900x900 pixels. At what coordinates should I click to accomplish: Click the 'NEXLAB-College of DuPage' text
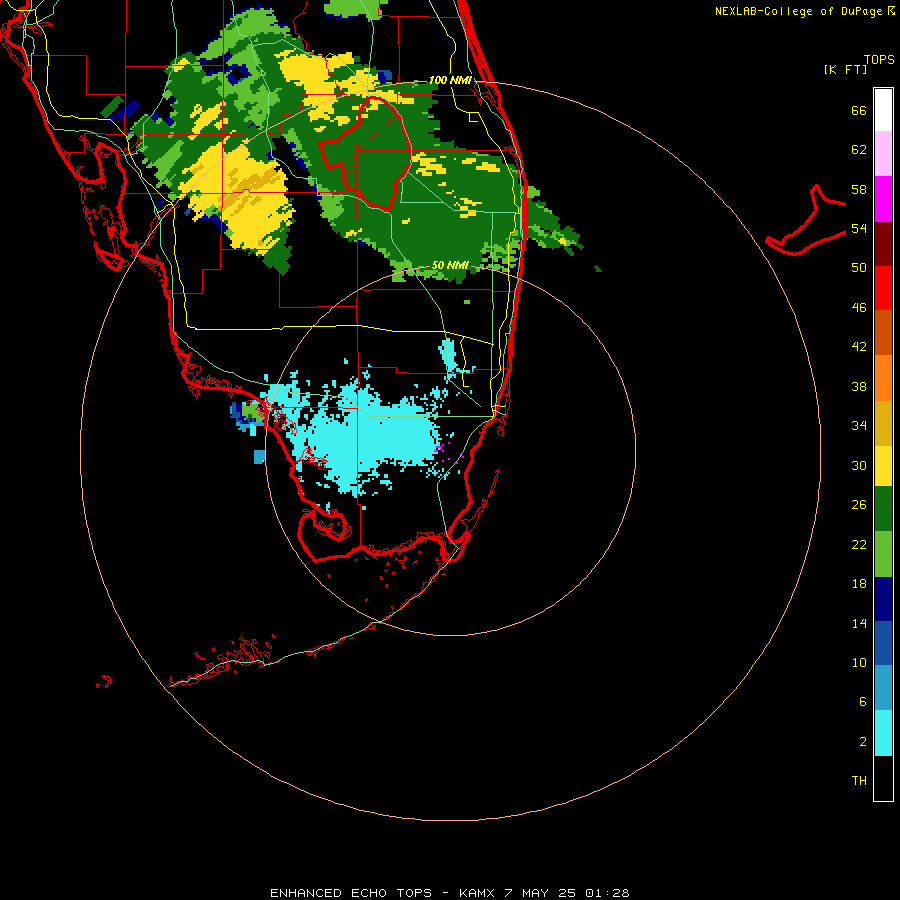(x=799, y=11)
